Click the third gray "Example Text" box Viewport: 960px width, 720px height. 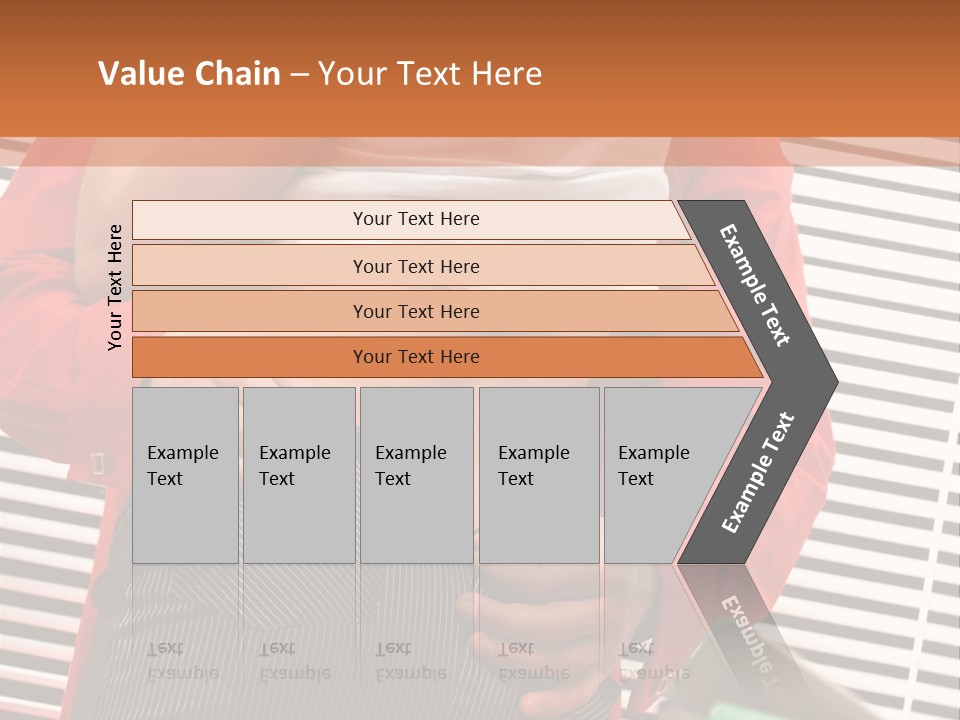(415, 474)
